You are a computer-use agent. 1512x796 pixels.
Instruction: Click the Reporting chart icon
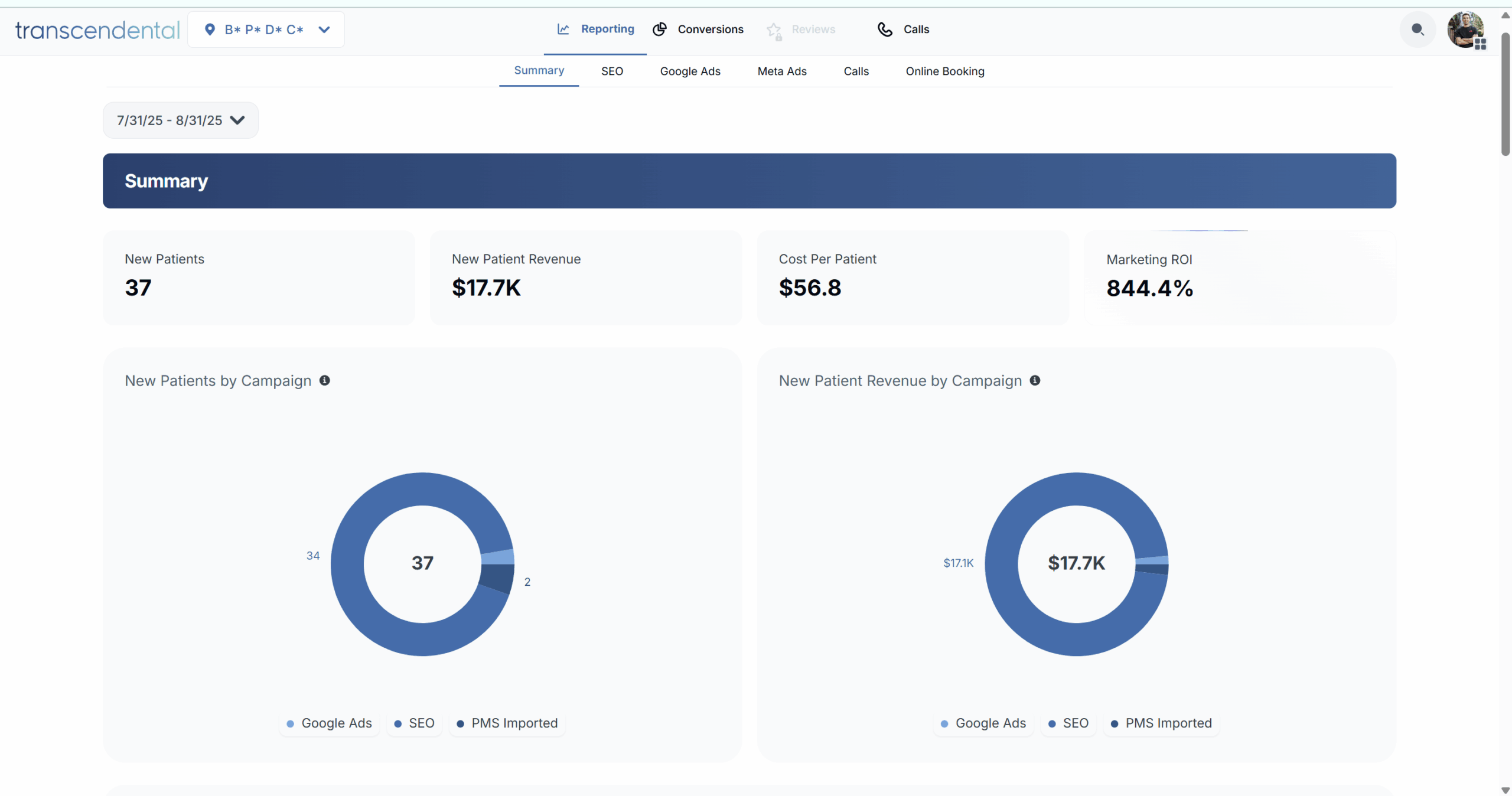coord(563,29)
